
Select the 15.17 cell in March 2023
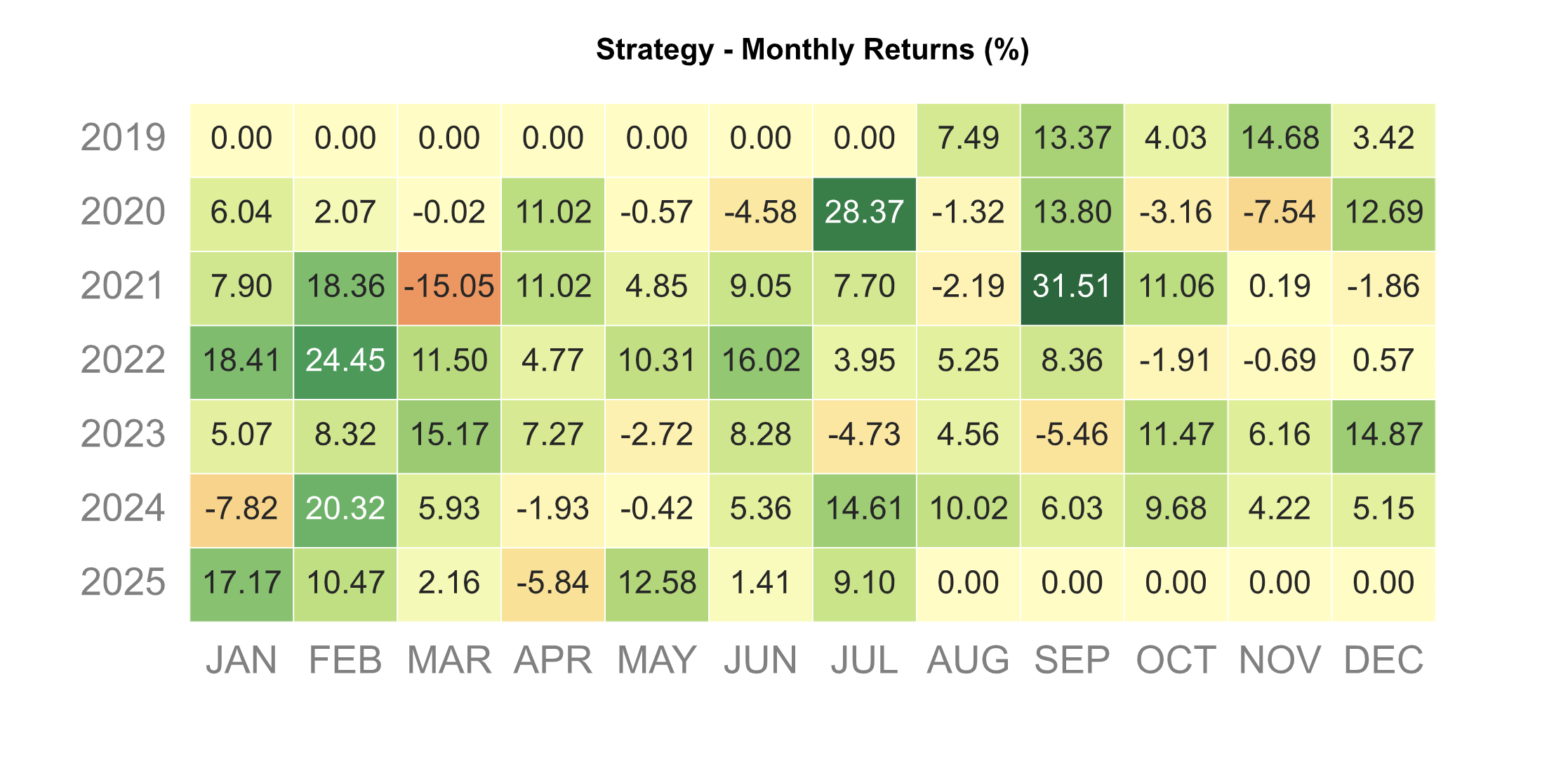pyautogui.click(x=449, y=435)
